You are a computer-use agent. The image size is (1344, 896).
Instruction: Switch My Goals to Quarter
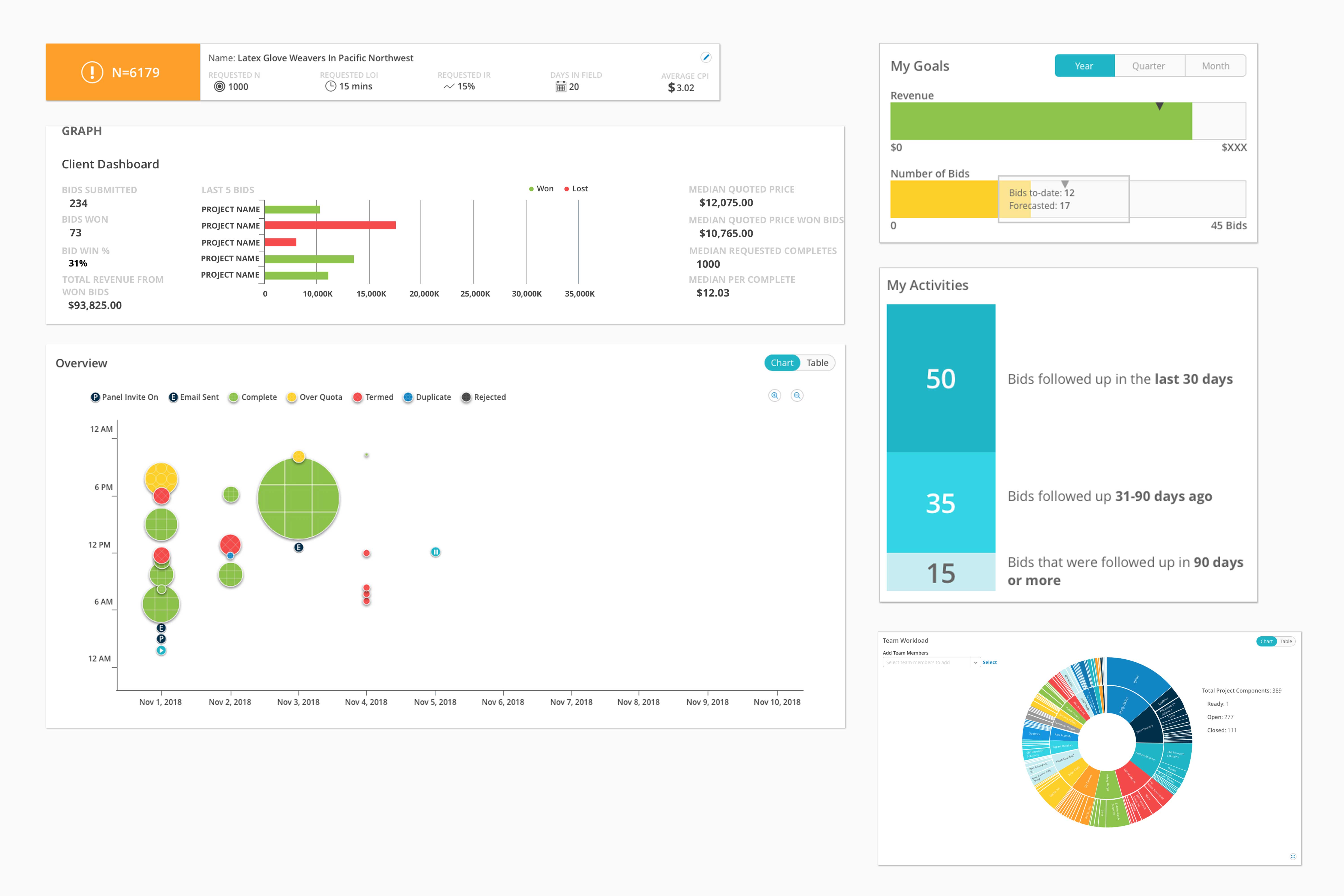(x=1149, y=66)
